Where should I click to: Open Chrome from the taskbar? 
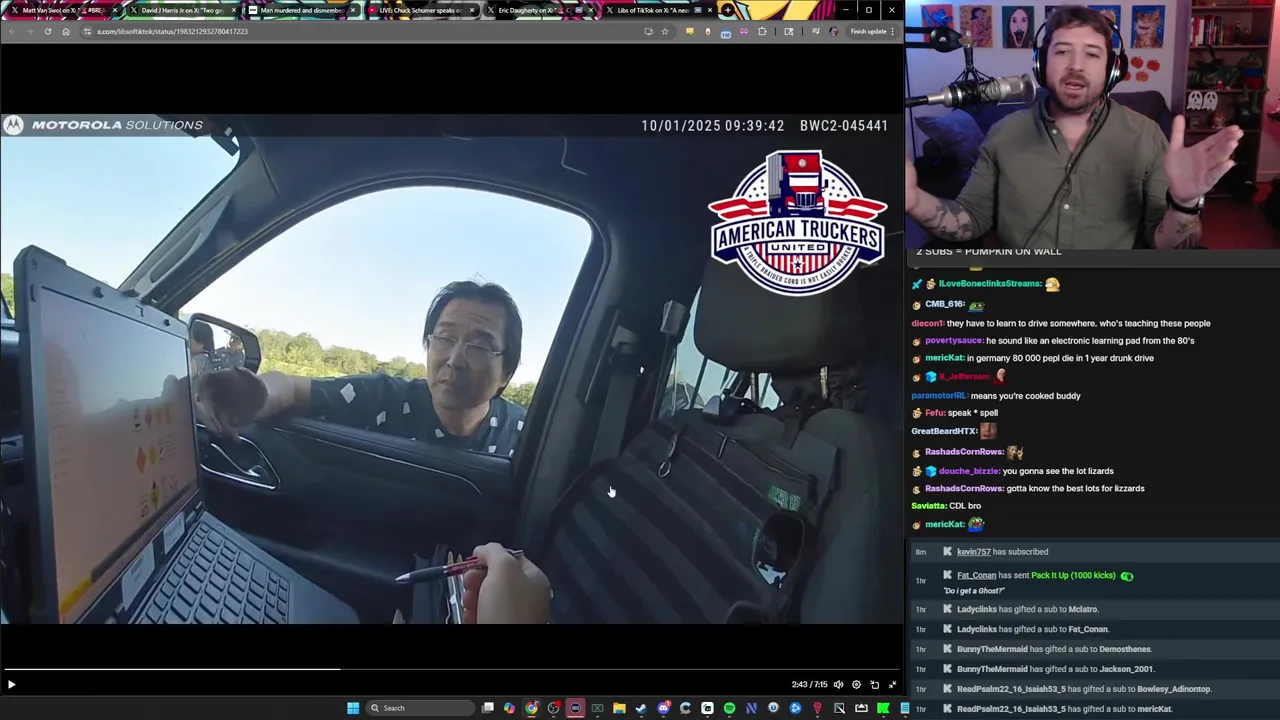(531, 708)
